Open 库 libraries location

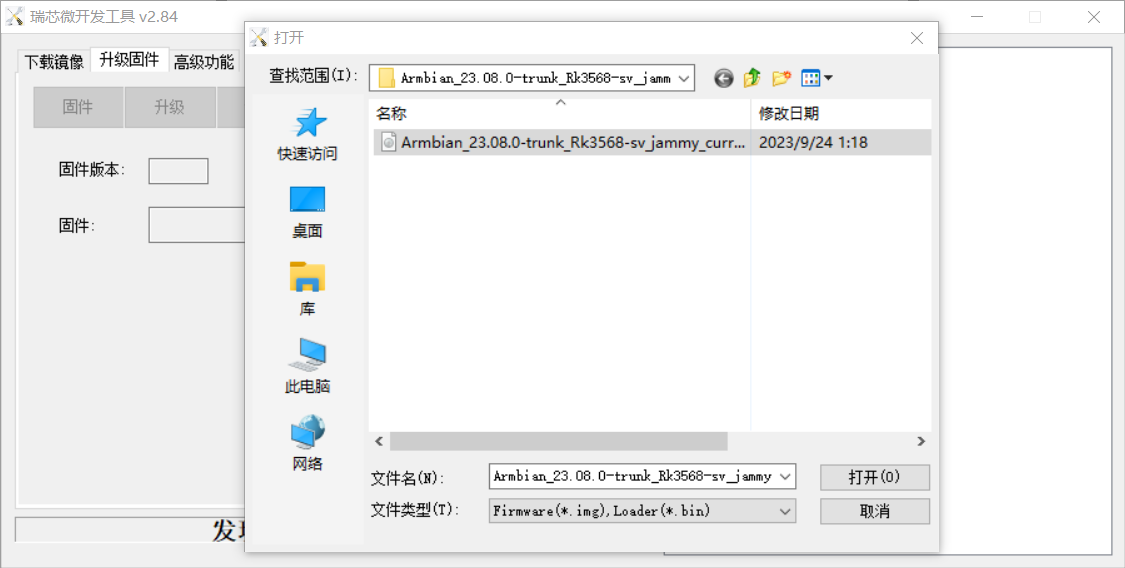pos(307,290)
